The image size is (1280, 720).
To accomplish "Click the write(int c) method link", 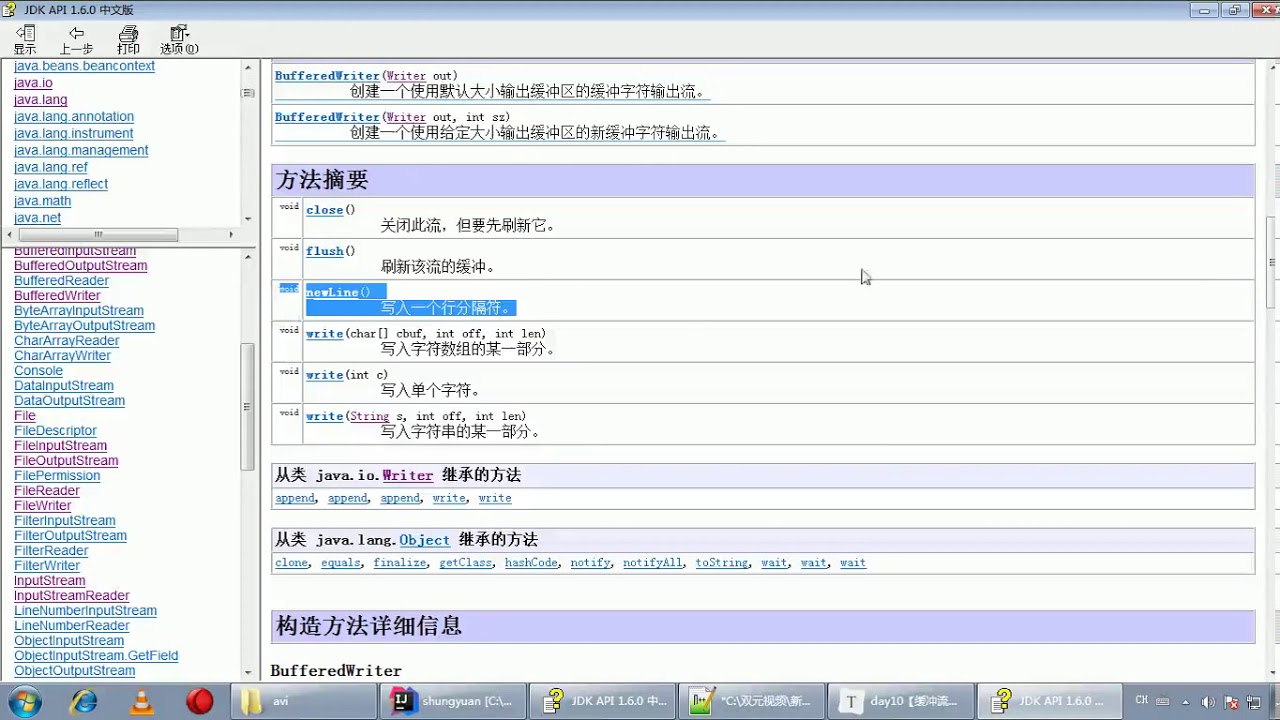I will pyautogui.click(x=325, y=375).
